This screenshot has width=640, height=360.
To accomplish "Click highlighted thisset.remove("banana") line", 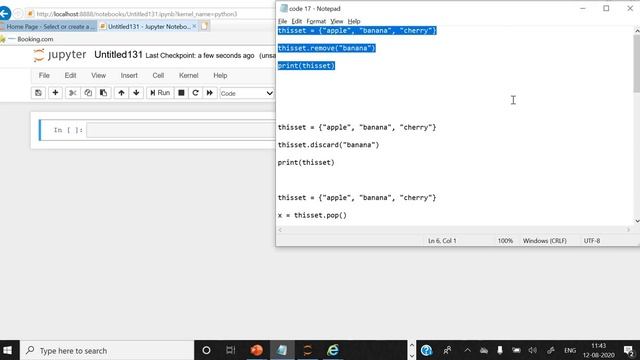I will click(327, 48).
